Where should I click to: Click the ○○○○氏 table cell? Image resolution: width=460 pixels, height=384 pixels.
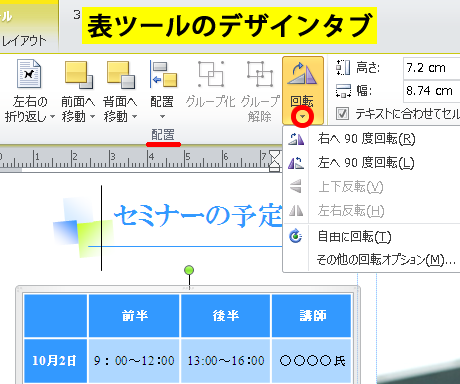(x=312, y=361)
